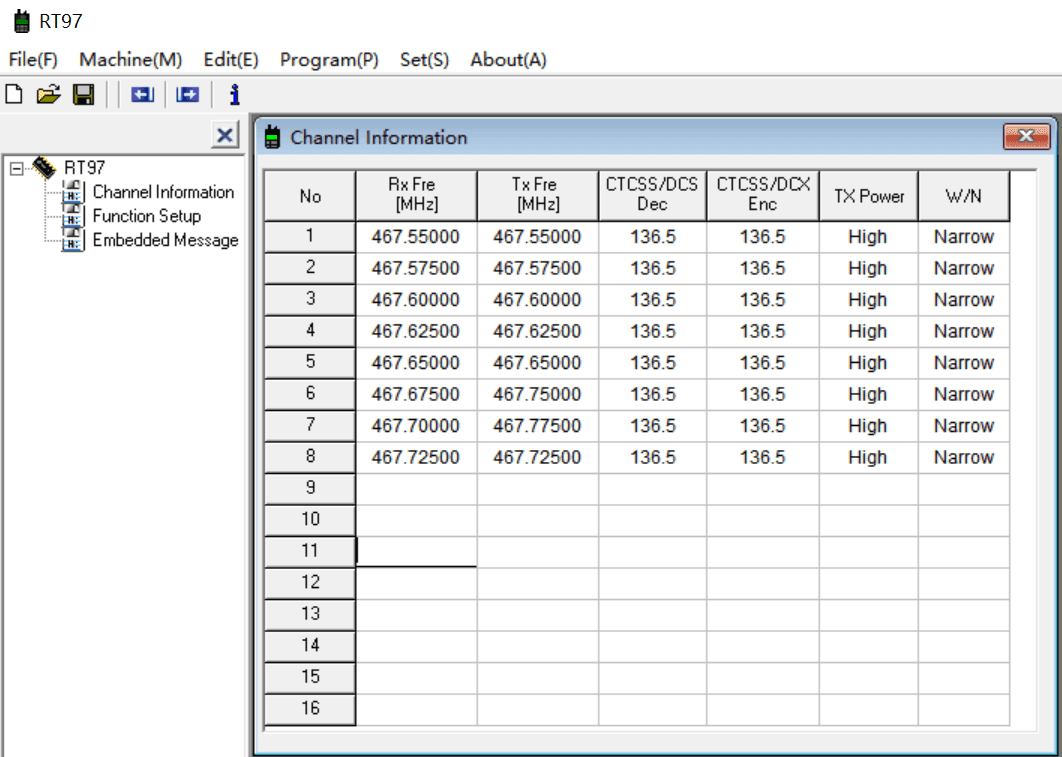Viewport: 1062px width, 757px height.
Task: Click the New file toolbar icon
Action: pos(14,95)
